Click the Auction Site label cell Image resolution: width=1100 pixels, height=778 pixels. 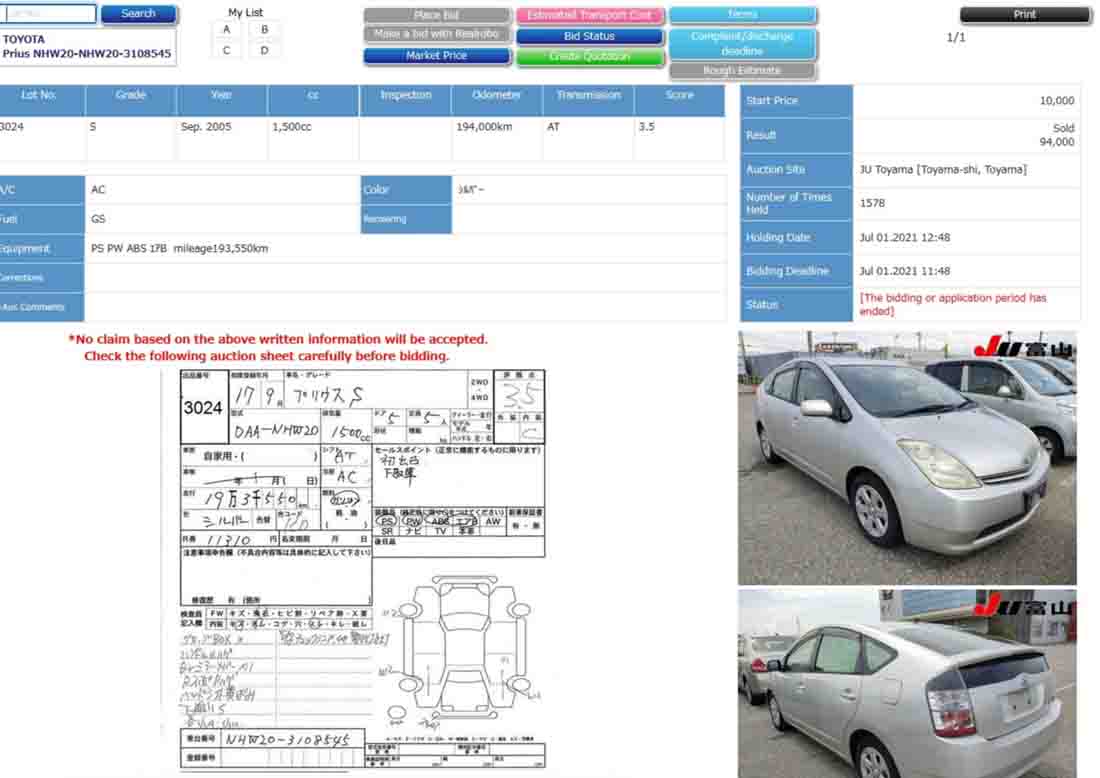[x=796, y=170]
